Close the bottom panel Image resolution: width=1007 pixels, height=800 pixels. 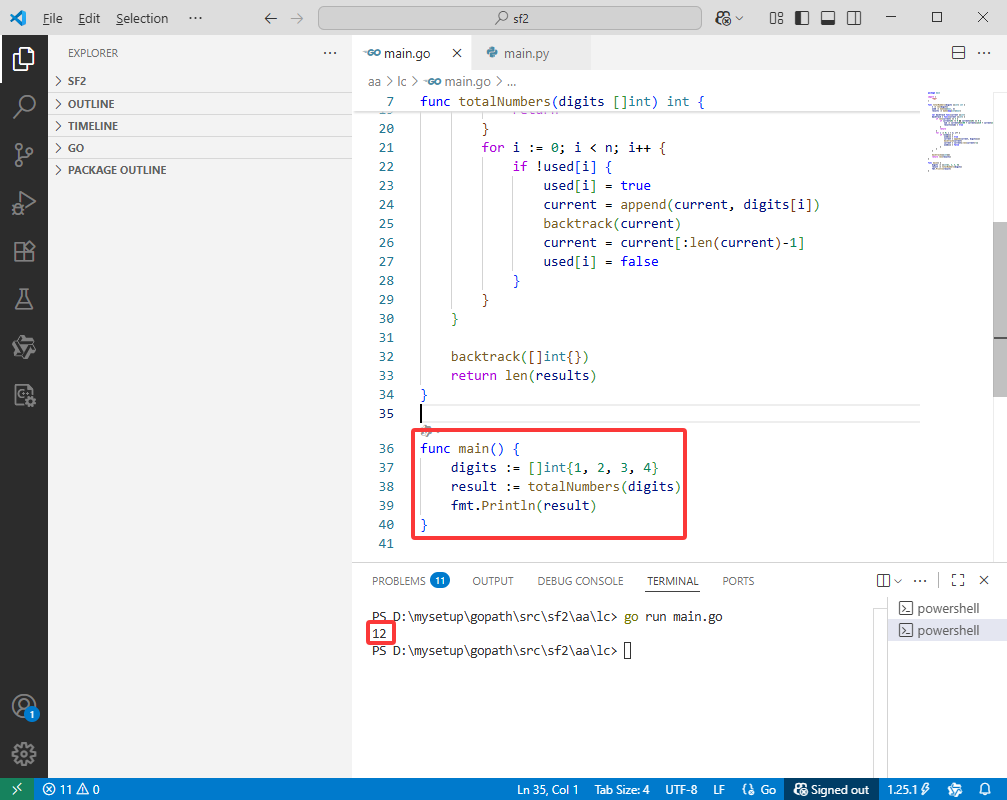[x=984, y=580]
